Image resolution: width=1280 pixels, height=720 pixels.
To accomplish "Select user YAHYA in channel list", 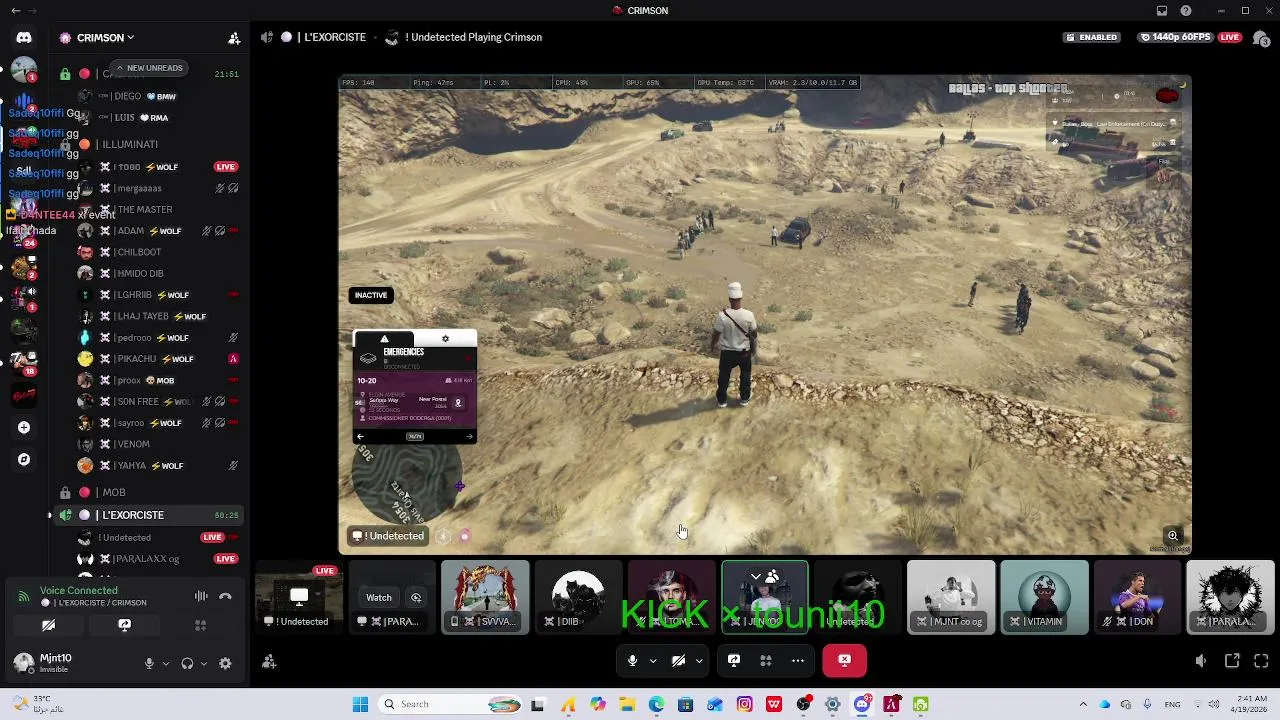I will pyautogui.click(x=160, y=466).
